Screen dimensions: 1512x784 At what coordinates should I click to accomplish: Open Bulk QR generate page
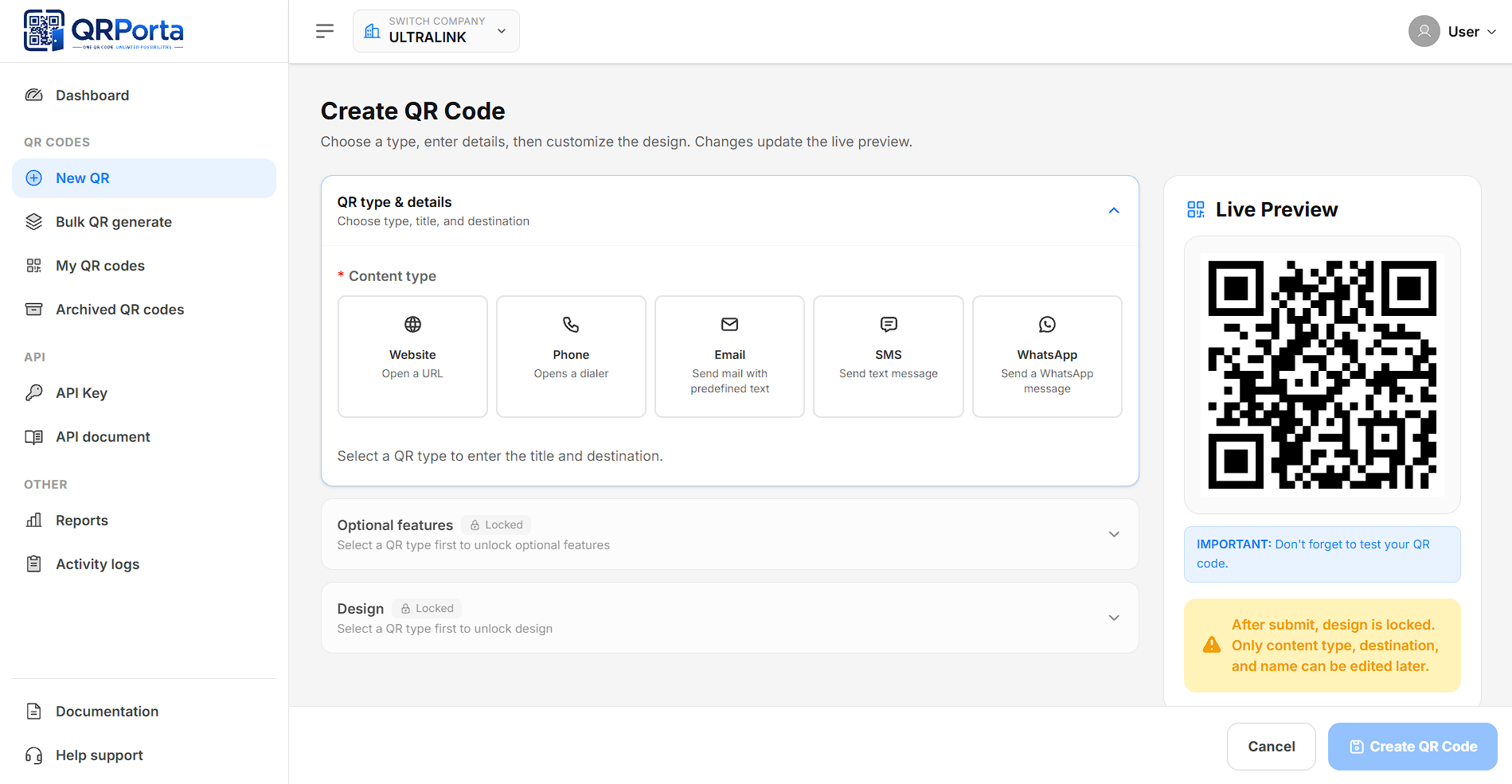coord(144,222)
